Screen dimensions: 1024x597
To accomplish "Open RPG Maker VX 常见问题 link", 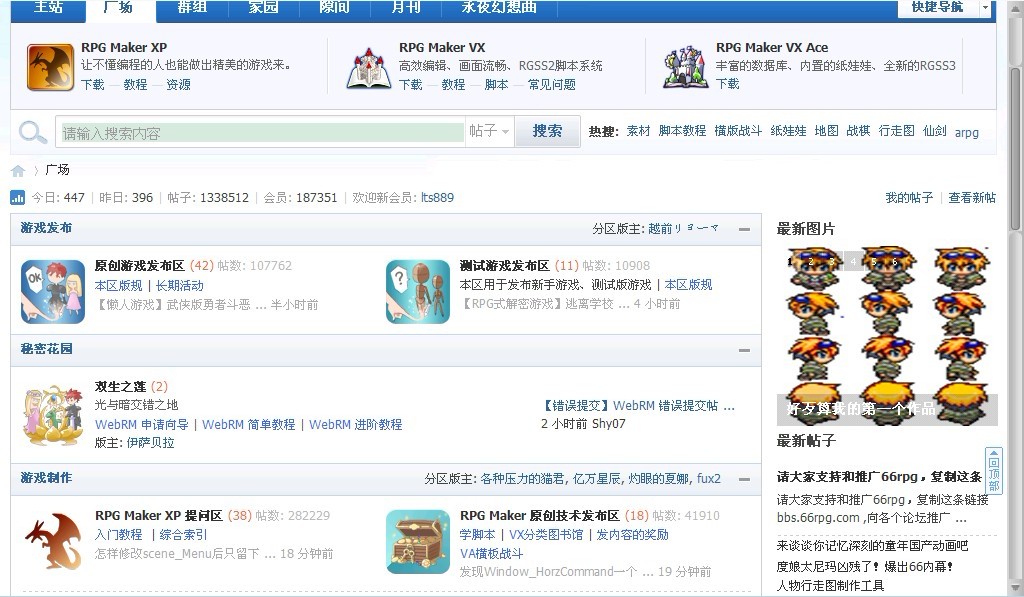I will pyautogui.click(x=552, y=84).
